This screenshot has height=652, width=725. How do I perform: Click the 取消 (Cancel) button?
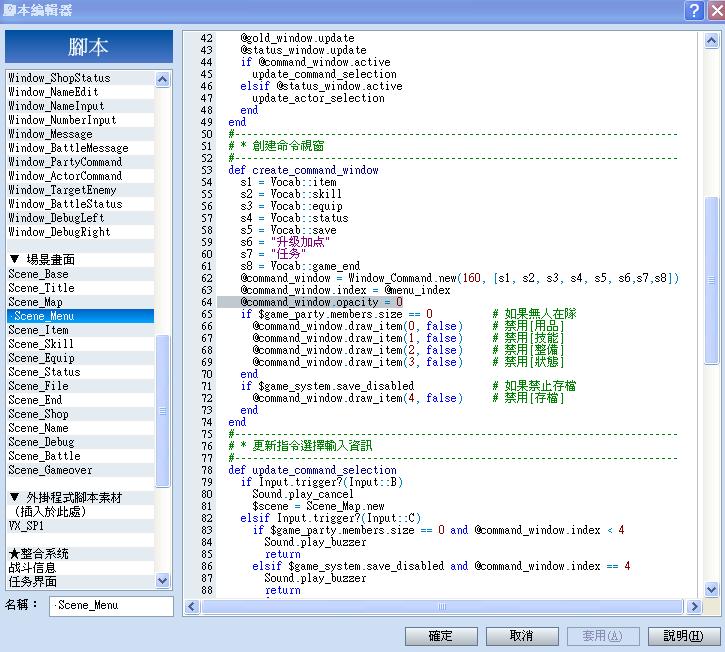[522, 636]
